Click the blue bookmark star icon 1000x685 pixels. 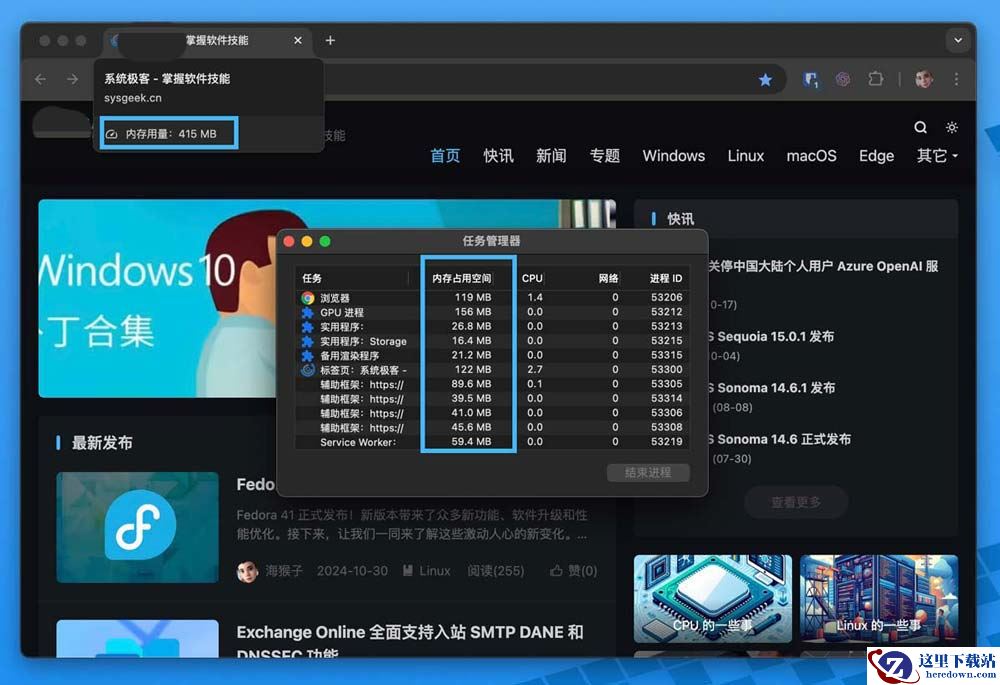coord(765,80)
